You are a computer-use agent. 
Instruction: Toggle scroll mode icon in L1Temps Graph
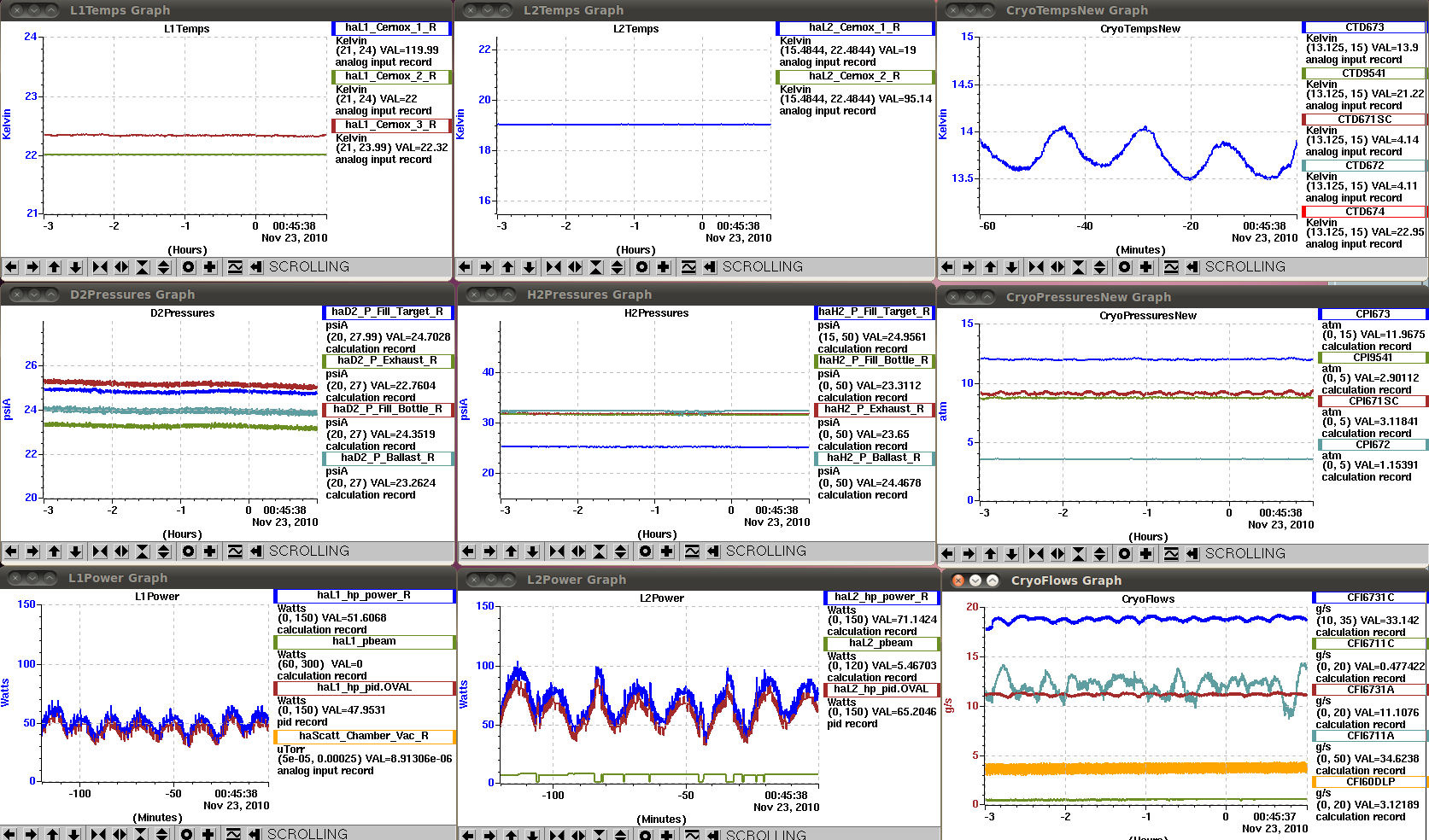coord(256,267)
